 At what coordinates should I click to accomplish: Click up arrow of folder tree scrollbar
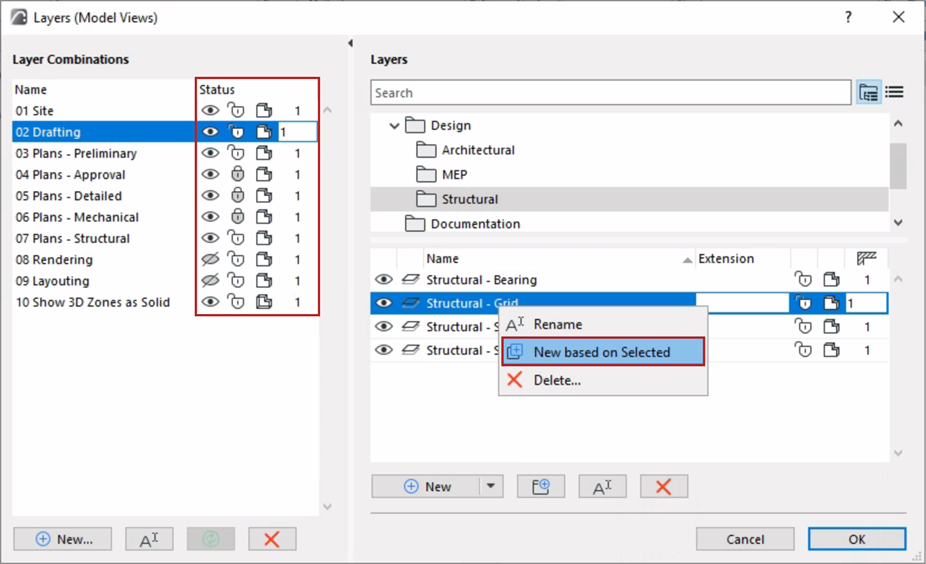click(898, 123)
